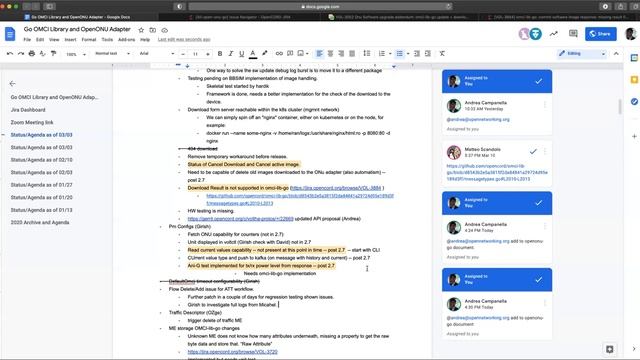Toggle right align
Screen dimensions: 640x360
(x=341, y=53)
